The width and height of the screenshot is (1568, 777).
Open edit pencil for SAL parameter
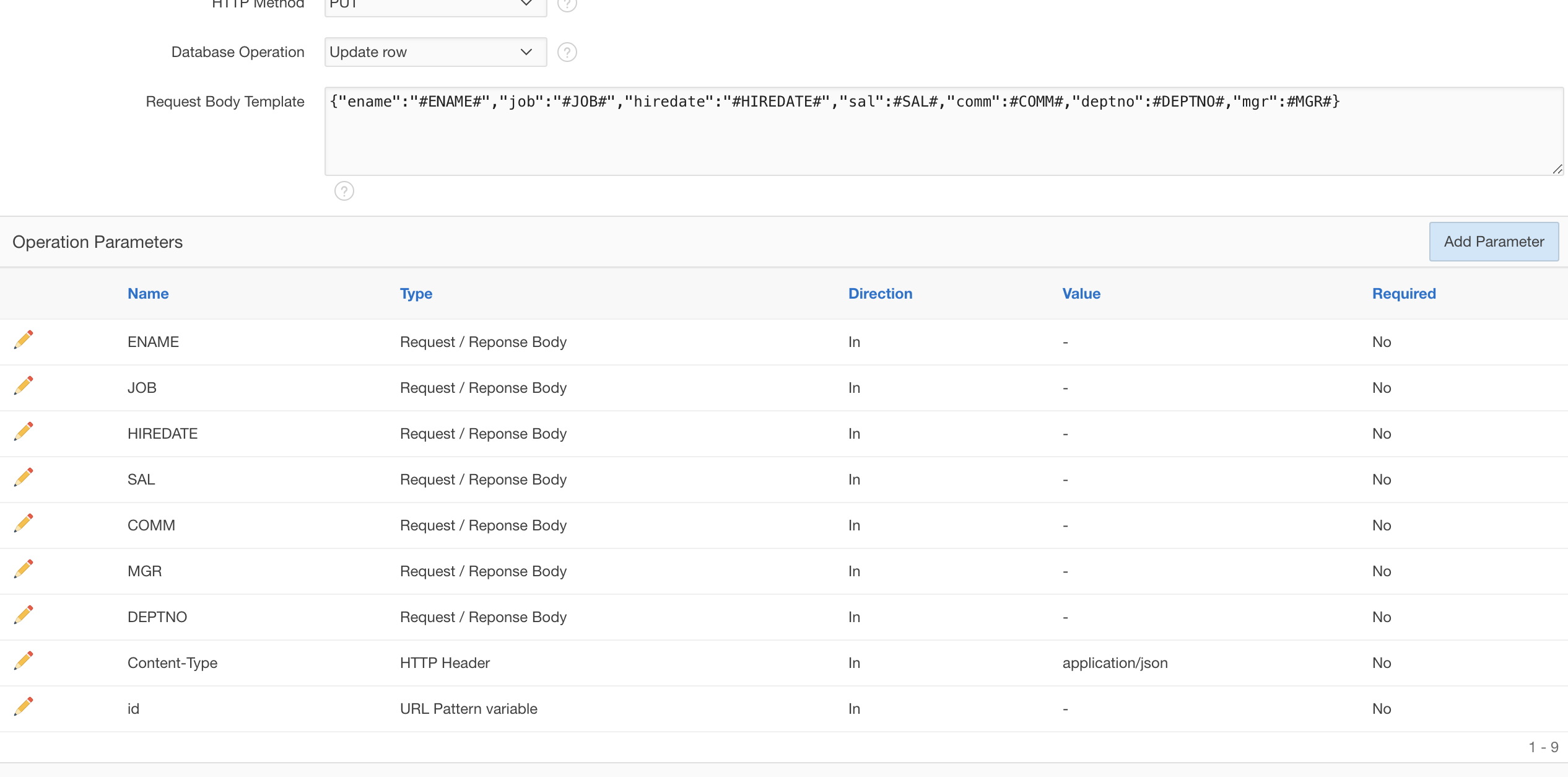[24, 478]
